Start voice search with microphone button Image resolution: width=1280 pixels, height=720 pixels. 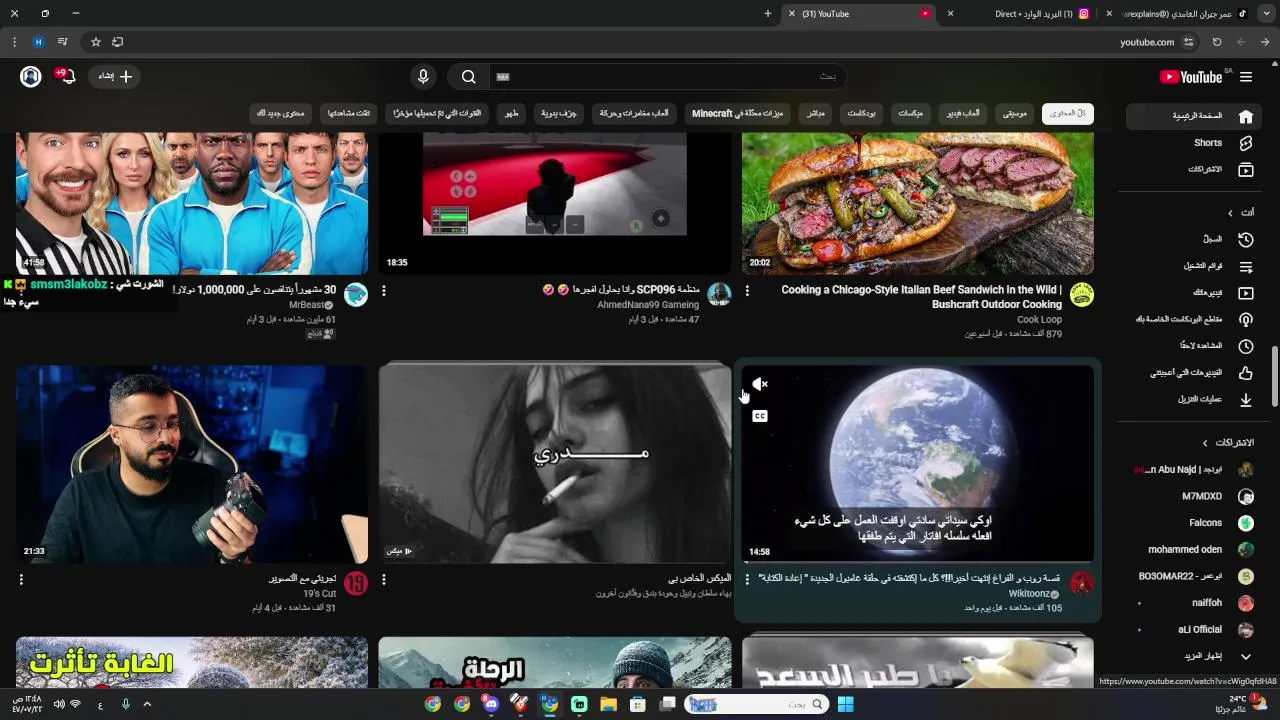423,77
